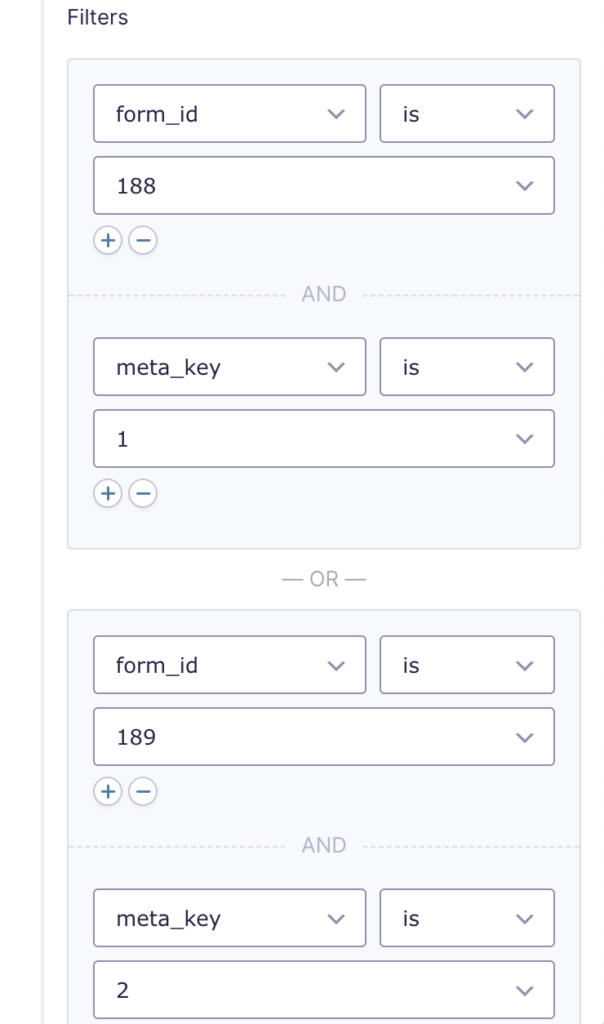Open operator dropdown beside second form_id
604x1024 pixels.
coord(467,665)
